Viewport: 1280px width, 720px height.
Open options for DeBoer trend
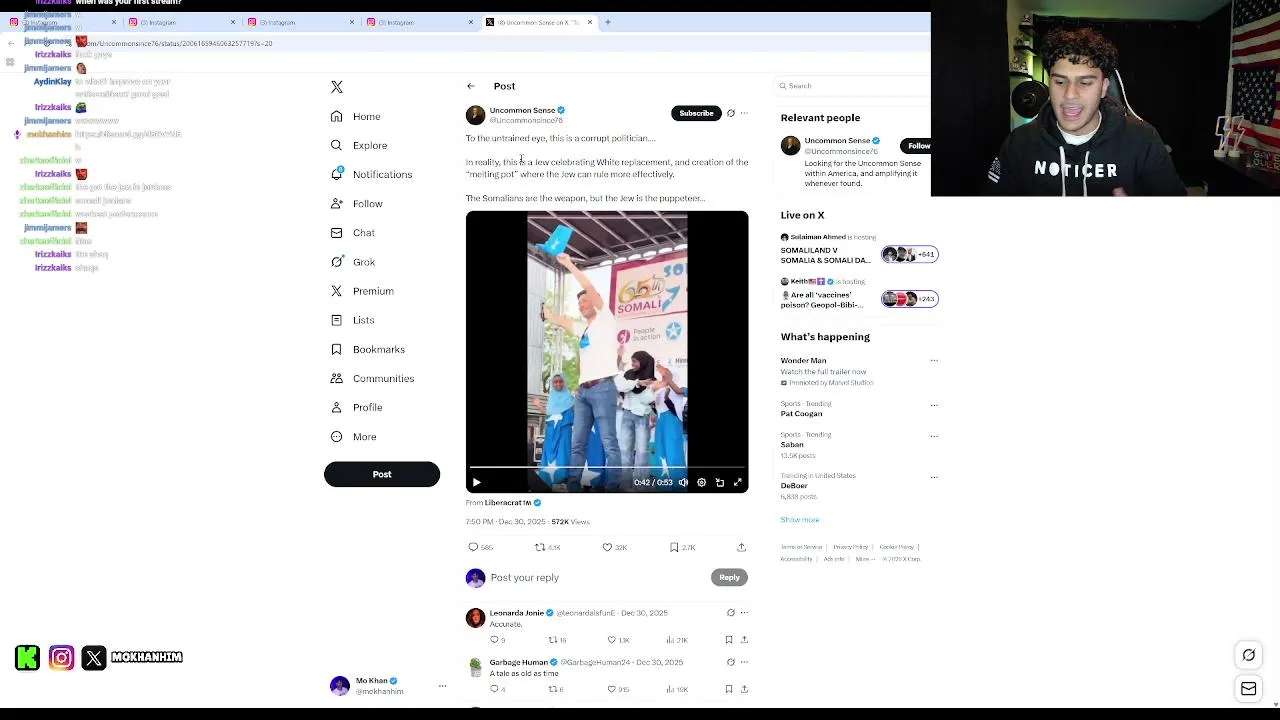point(934,477)
